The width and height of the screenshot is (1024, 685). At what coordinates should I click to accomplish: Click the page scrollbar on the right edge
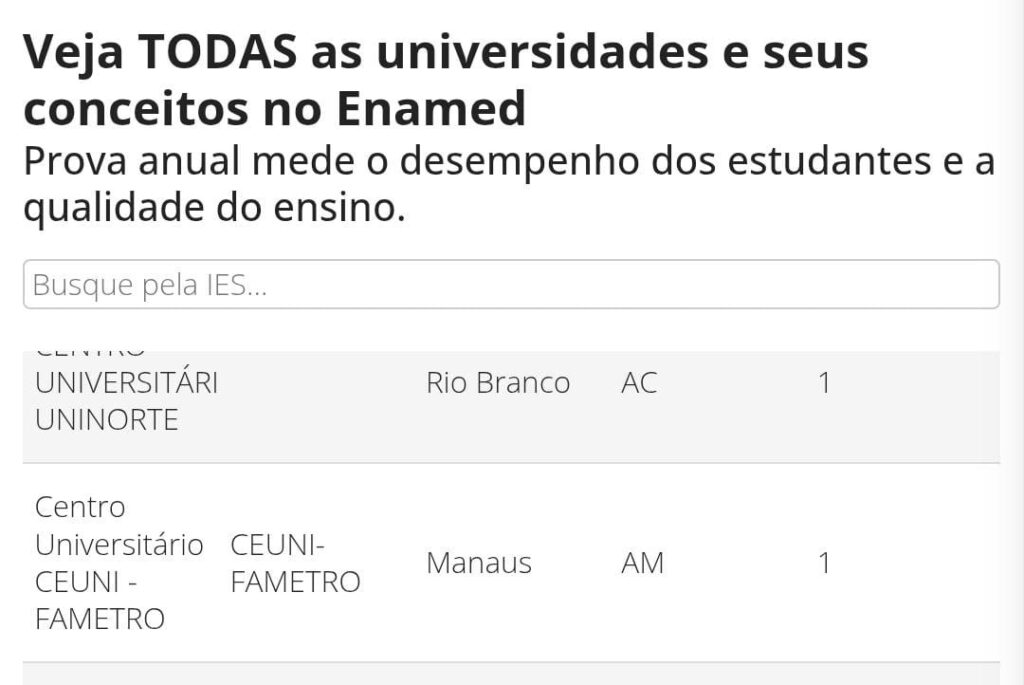click(1012, 342)
